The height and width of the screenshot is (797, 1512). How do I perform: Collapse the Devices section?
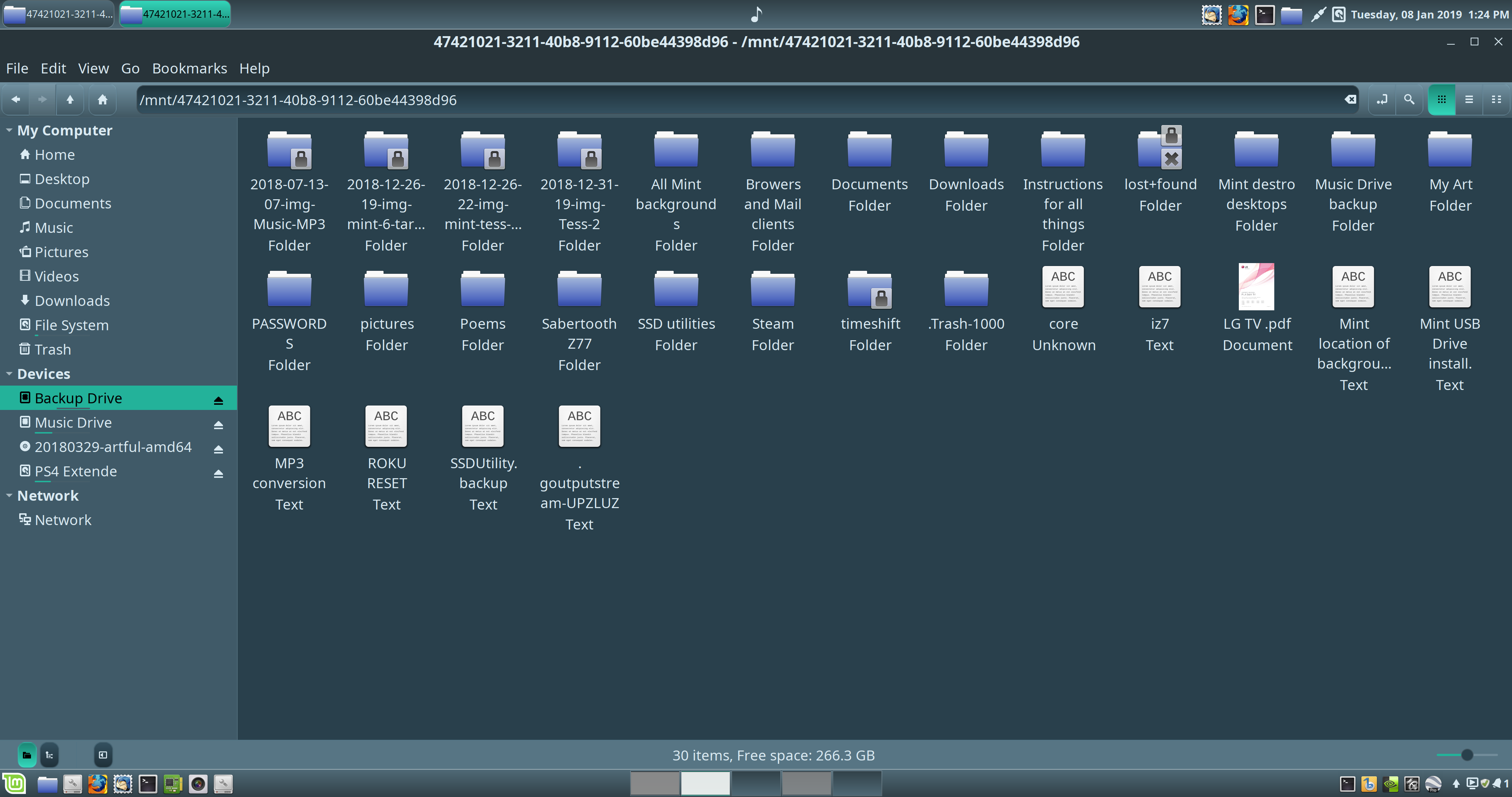9,374
